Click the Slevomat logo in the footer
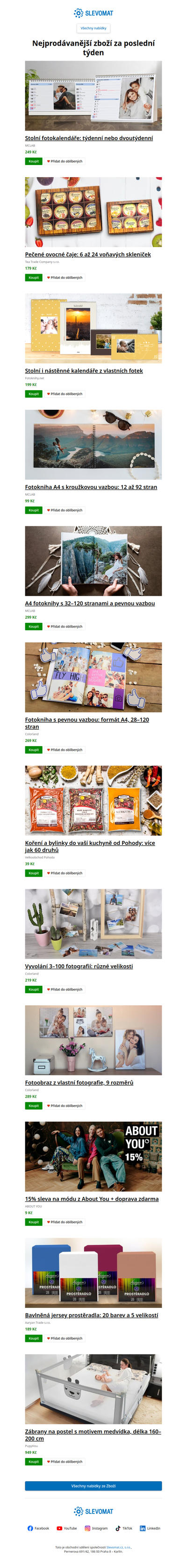 93,1511
